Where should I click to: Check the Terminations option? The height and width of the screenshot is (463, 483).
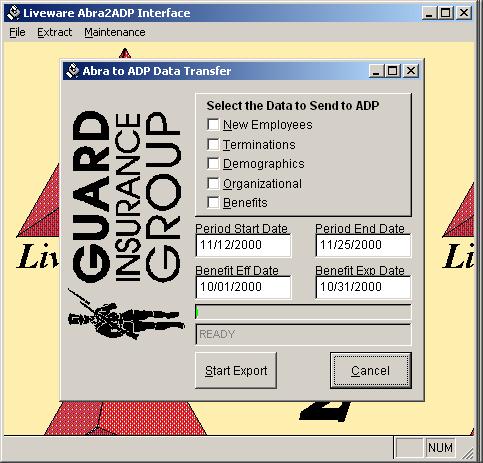[x=213, y=144]
